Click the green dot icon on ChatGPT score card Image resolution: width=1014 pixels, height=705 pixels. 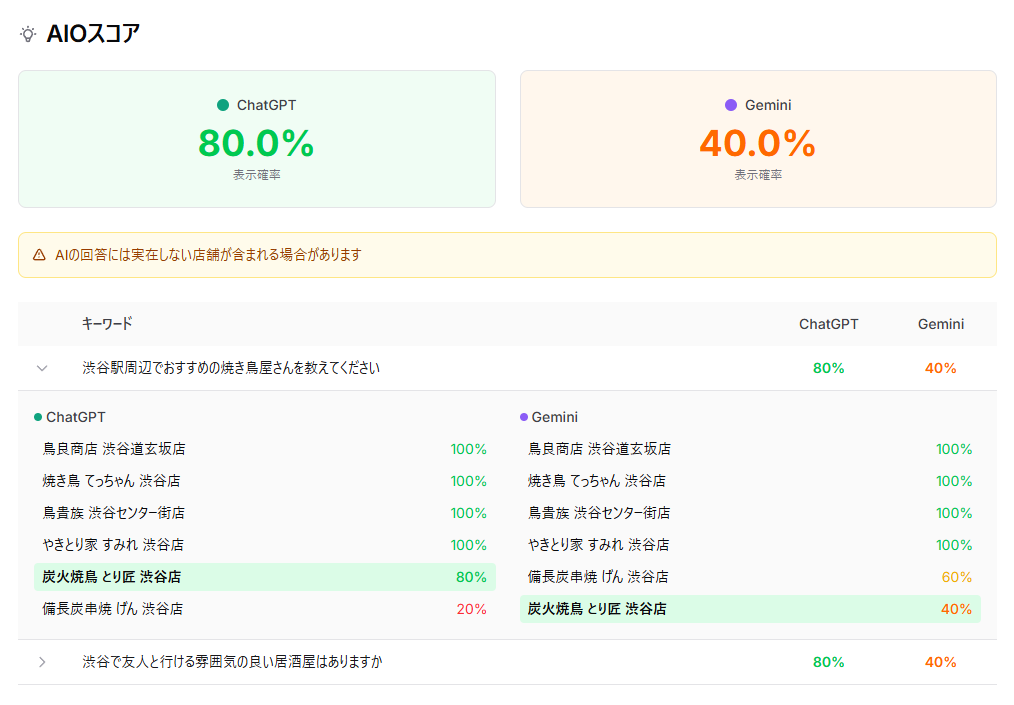[x=220, y=104]
